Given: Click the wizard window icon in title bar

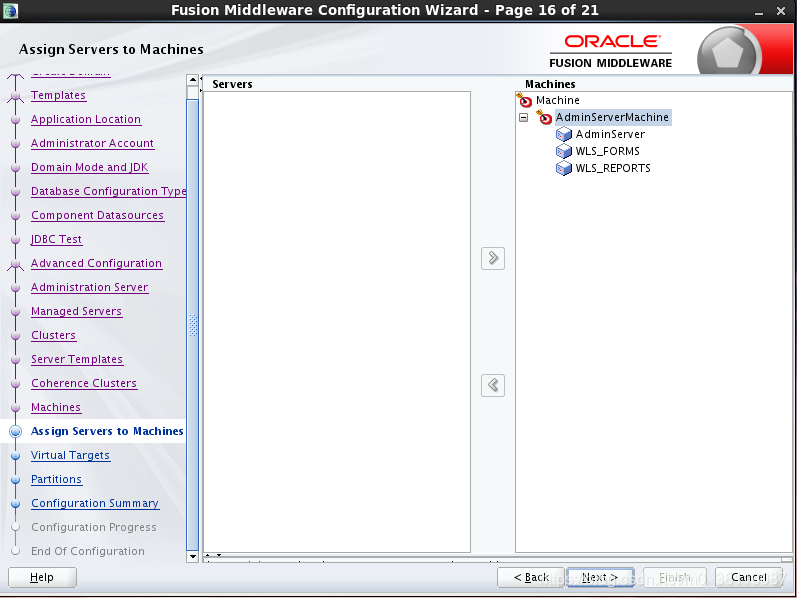Looking at the screenshot, I should click(x=10, y=10).
